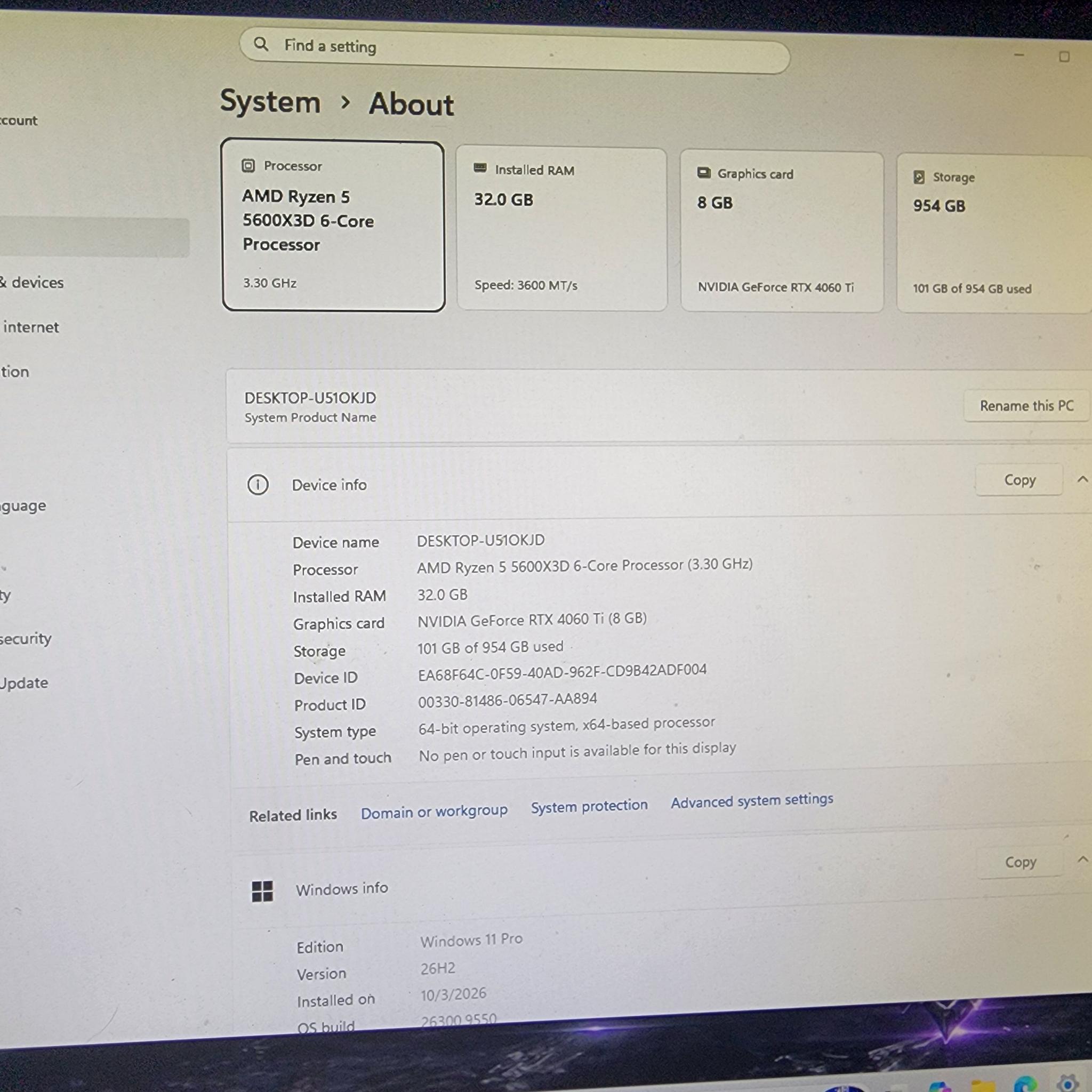The width and height of the screenshot is (1092, 1092).
Task: Click the Processor chip icon
Action: click(248, 166)
